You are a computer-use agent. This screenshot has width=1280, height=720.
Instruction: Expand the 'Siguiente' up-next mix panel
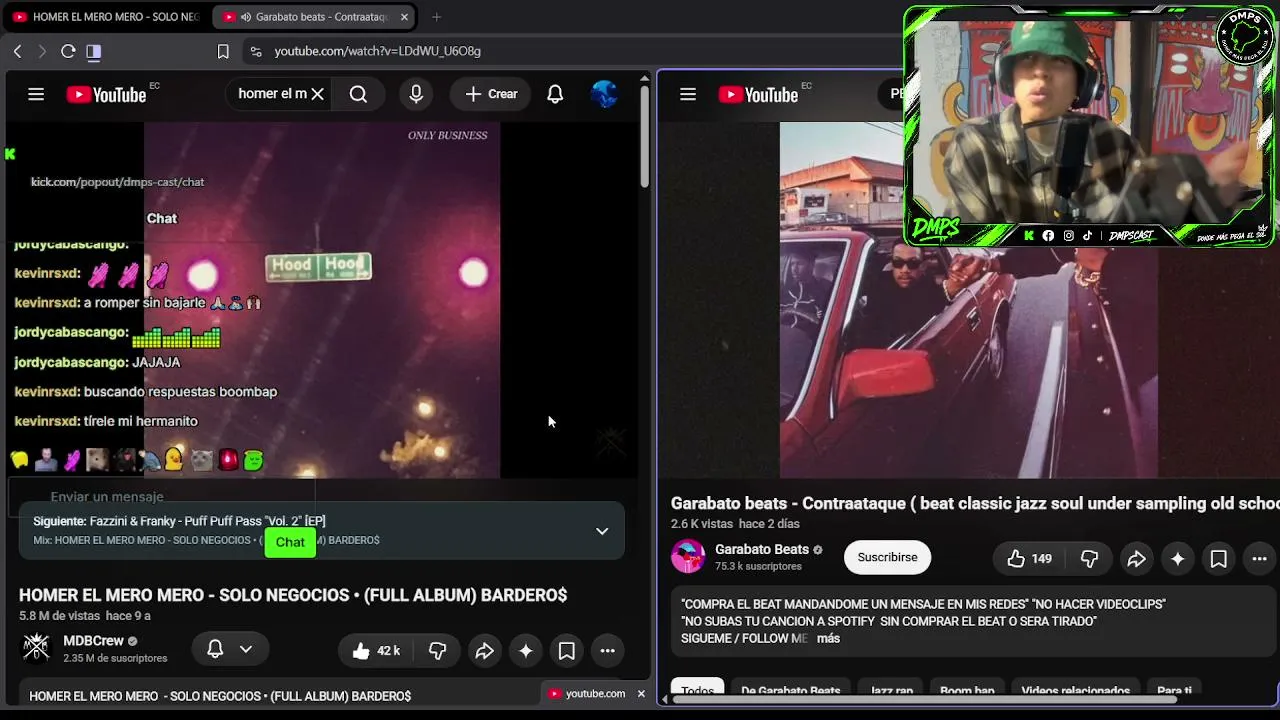coord(602,531)
